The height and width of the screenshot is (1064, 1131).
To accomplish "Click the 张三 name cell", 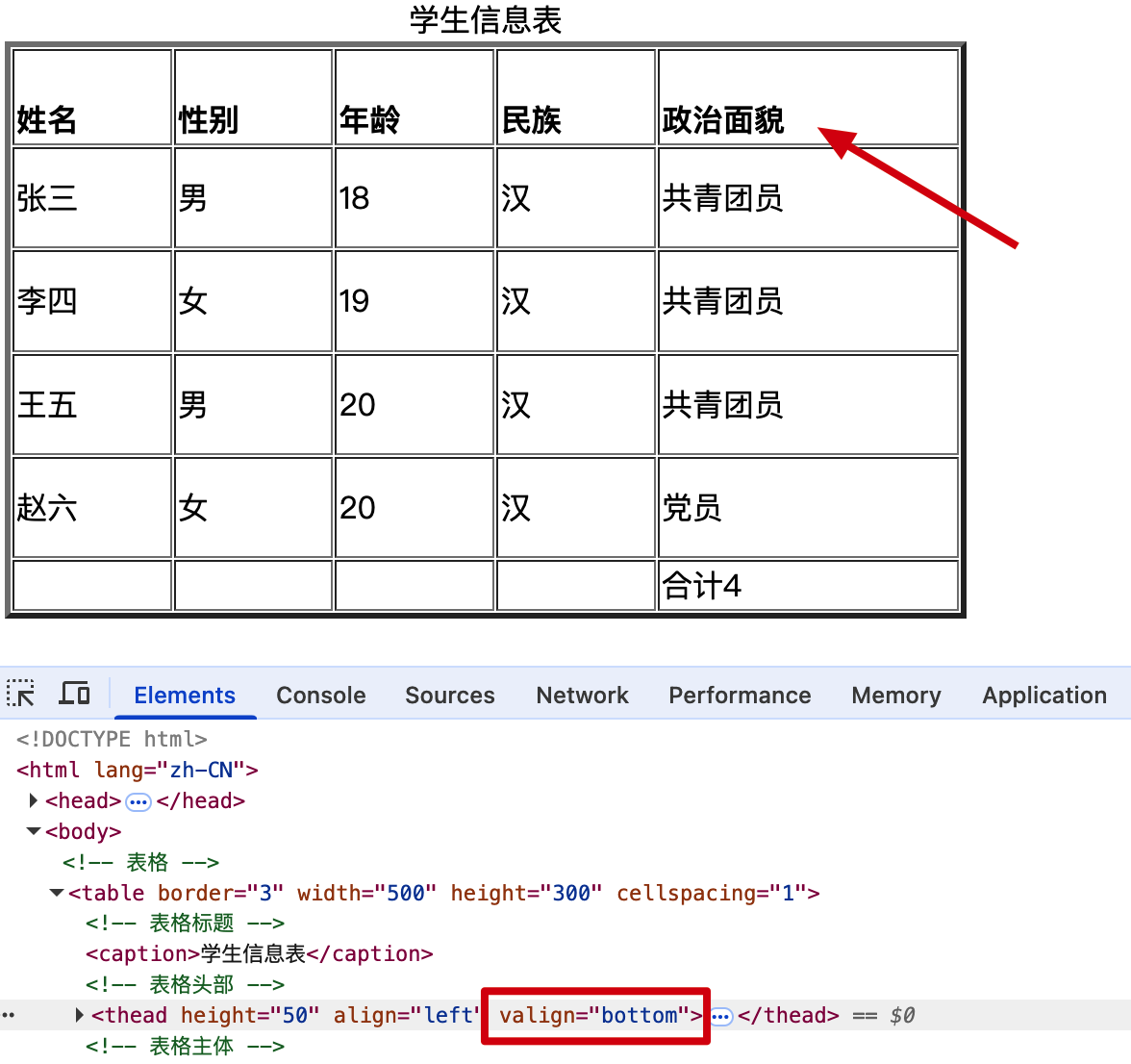I will coord(92,197).
